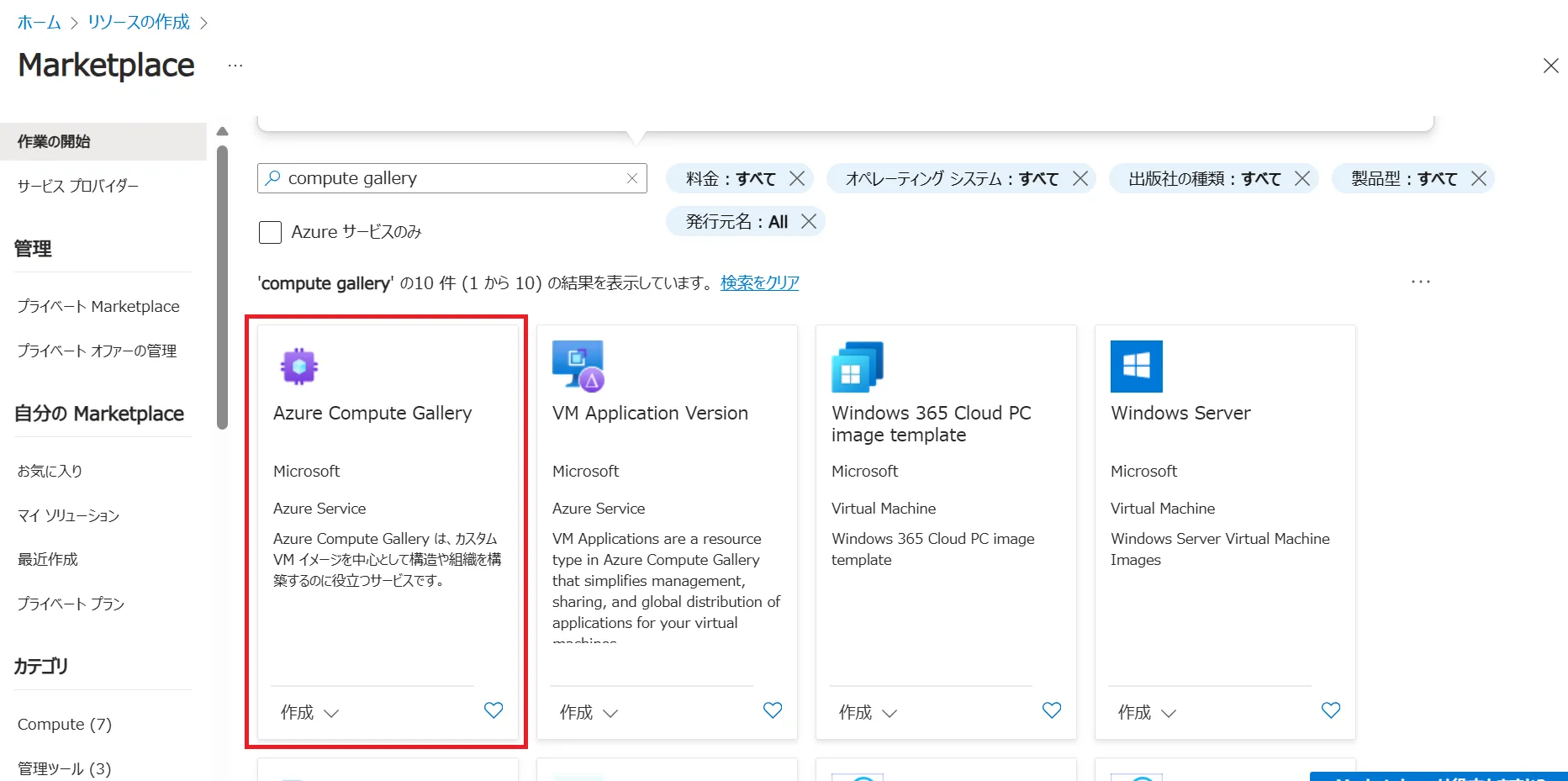
Task: Click the 自分の Marketplace sidebar section heading
Action: click(x=99, y=414)
